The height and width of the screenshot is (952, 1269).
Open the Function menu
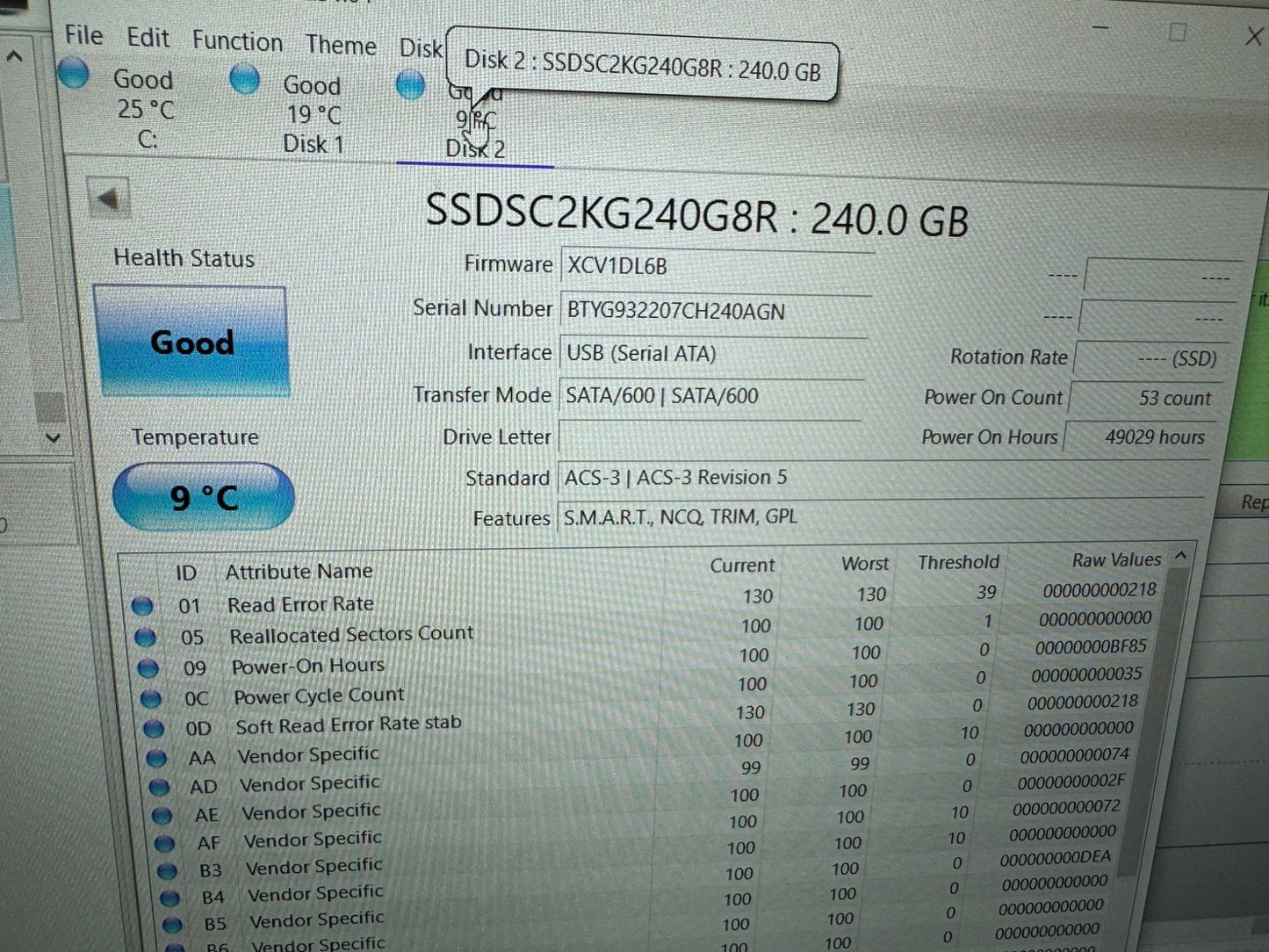237,41
